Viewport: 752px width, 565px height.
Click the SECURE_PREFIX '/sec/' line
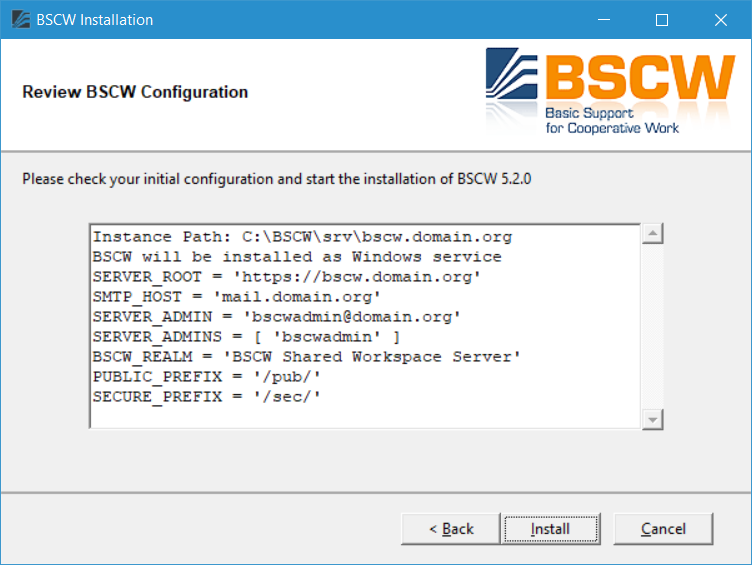pos(207,397)
